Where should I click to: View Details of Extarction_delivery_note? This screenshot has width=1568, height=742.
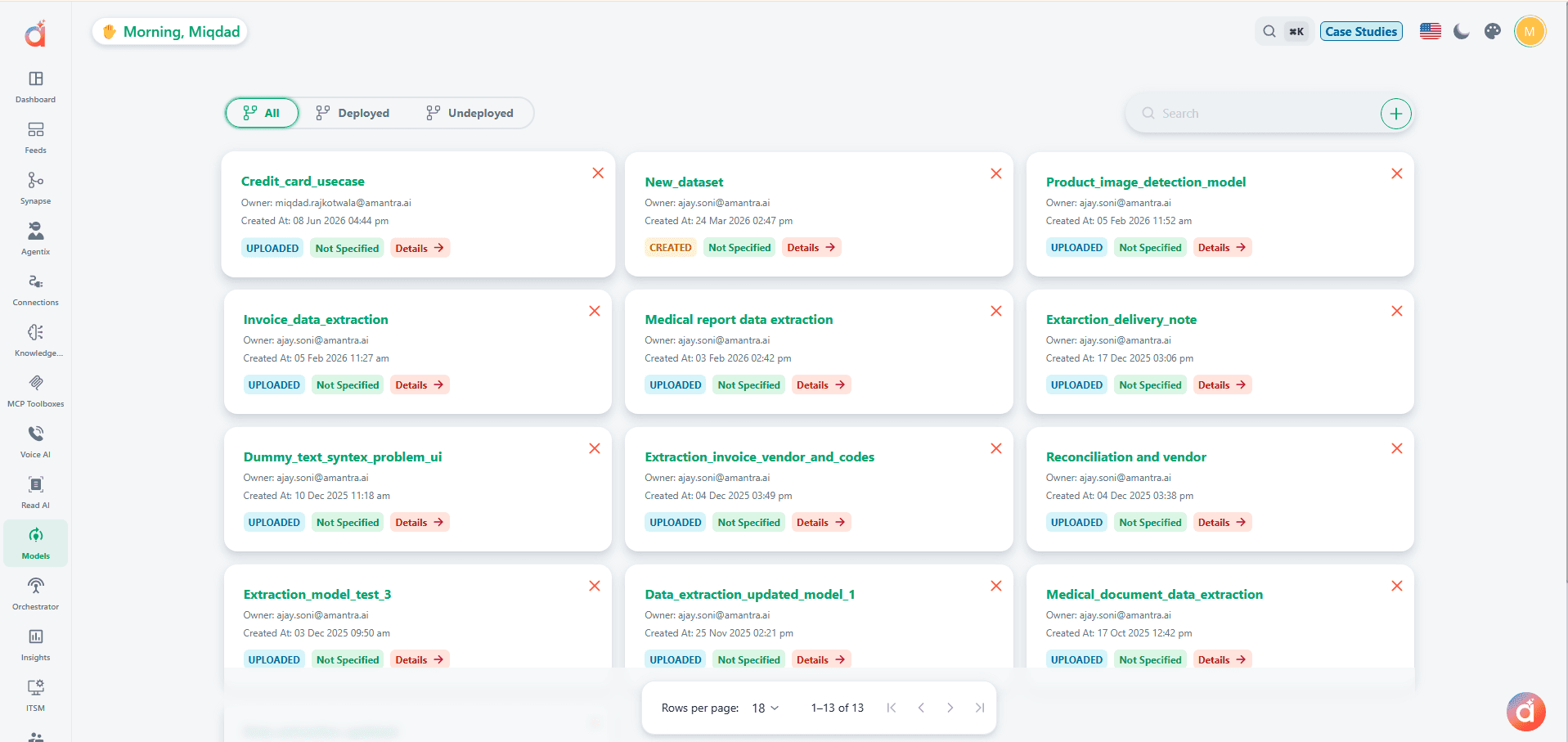point(1222,384)
